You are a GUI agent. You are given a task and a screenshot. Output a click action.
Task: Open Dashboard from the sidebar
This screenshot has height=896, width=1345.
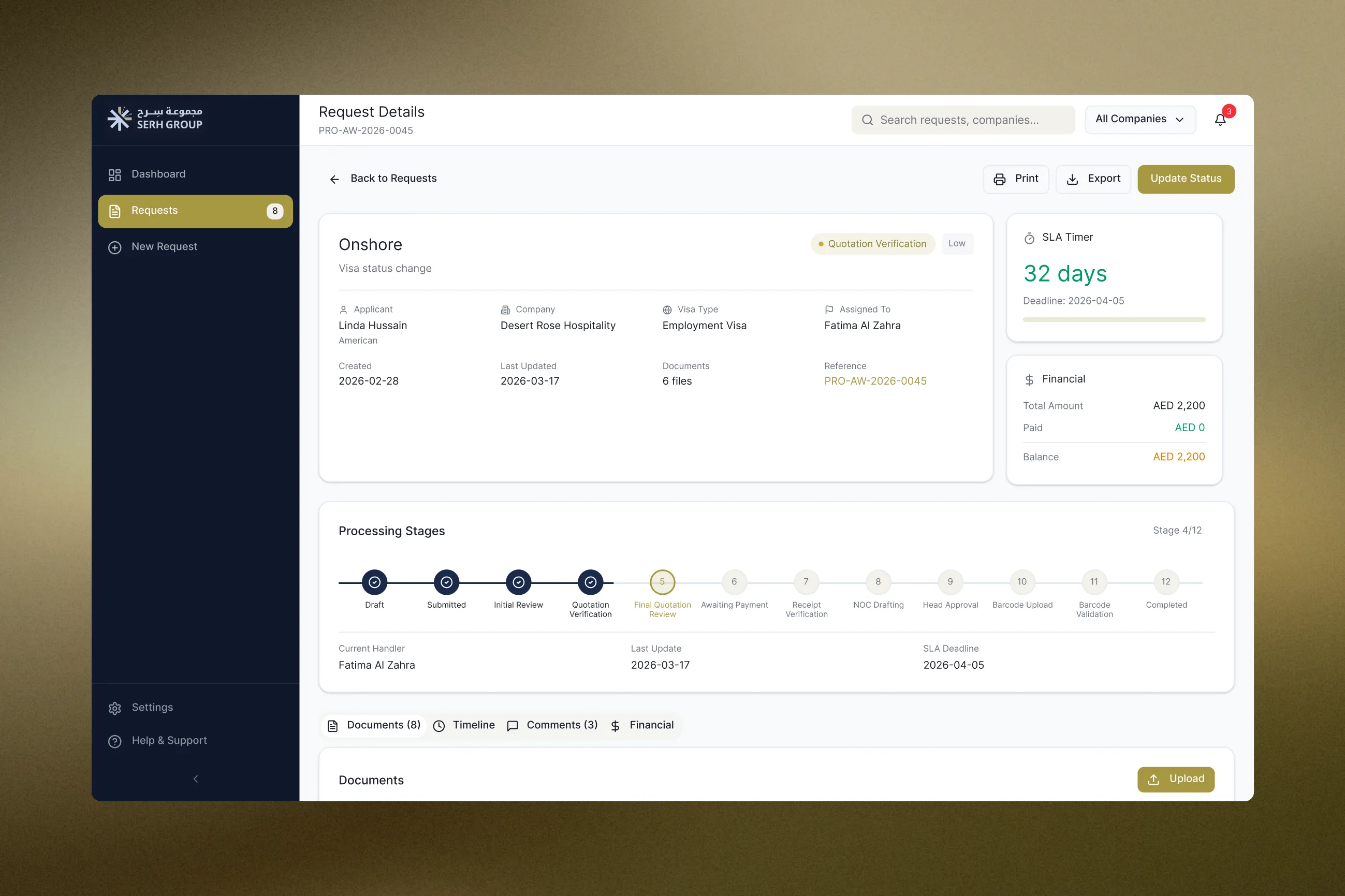point(195,174)
